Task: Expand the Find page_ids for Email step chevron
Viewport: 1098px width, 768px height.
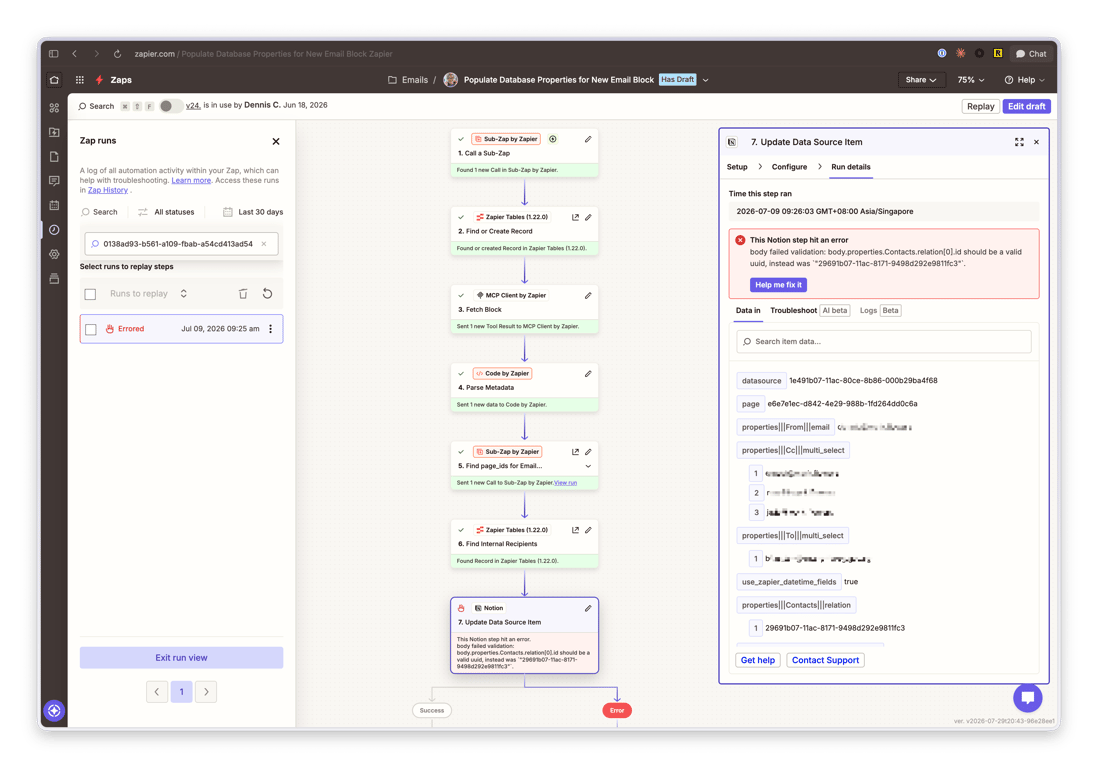Action: pyautogui.click(x=588, y=466)
